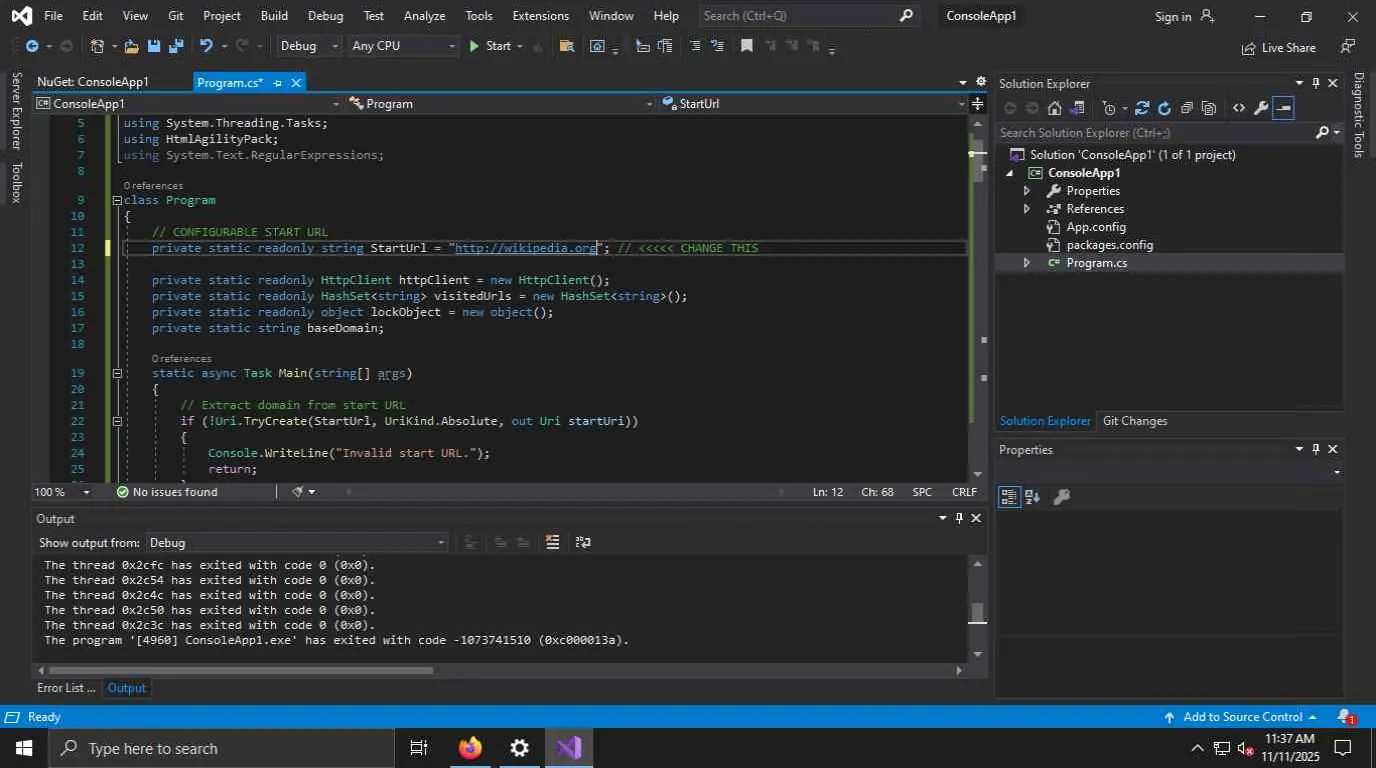Click the Undo arrow in the toolbar
The height and width of the screenshot is (768, 1376).
(206, 46)
